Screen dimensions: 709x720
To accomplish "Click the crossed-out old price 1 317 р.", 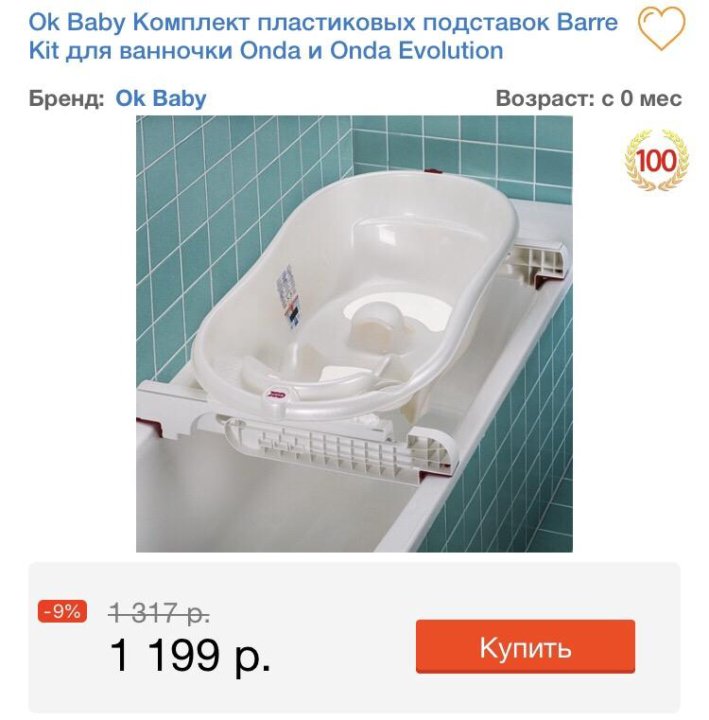I will click(x=159, y=613).
